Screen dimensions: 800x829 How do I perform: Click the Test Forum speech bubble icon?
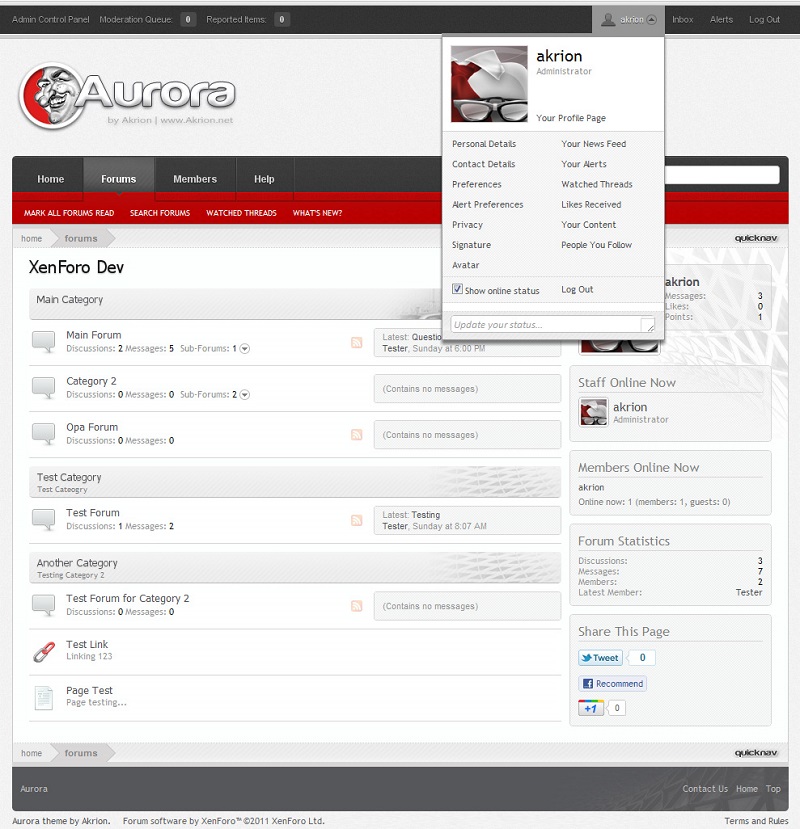[44, 519]
